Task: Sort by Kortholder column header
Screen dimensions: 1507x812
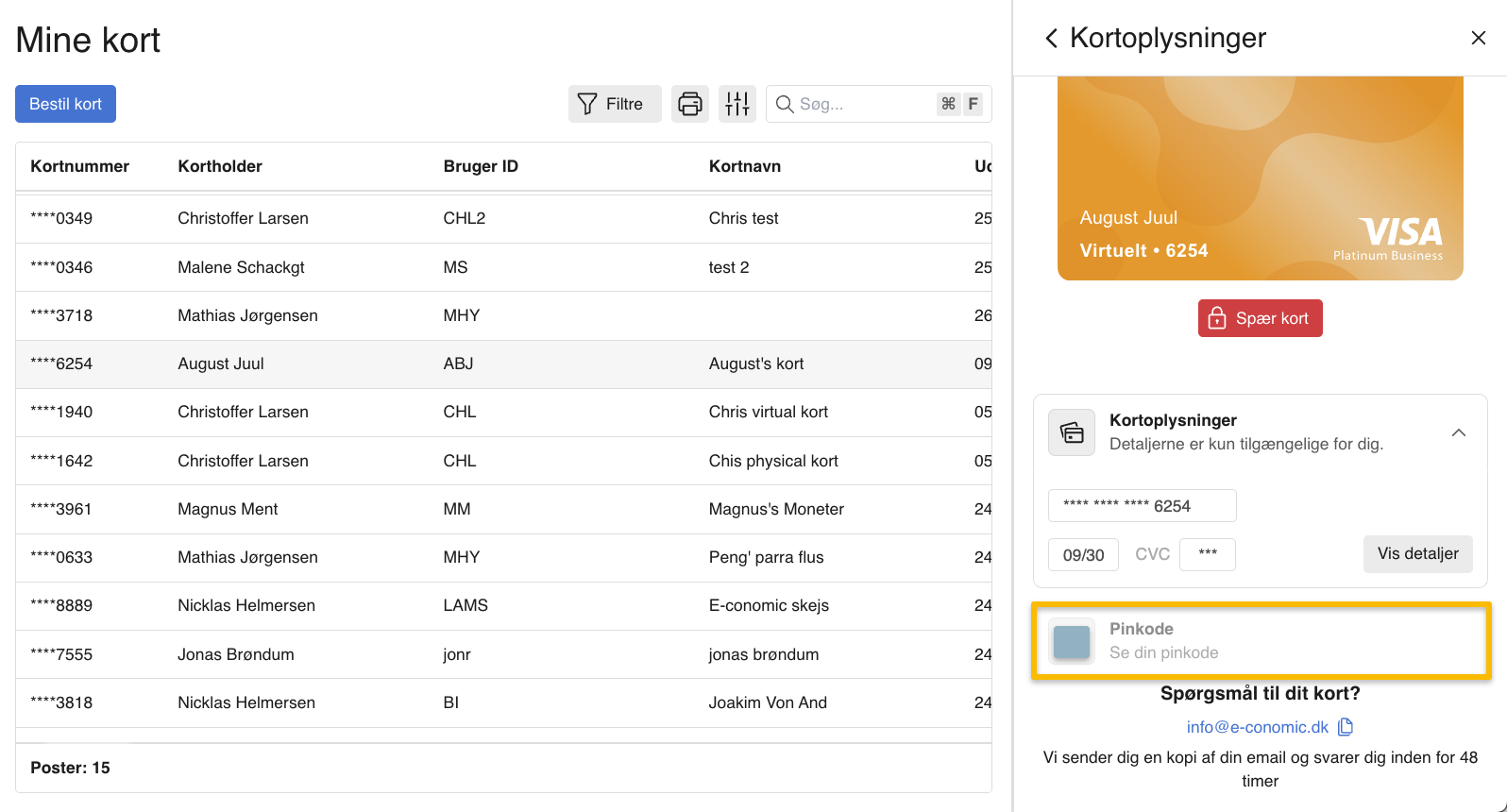Action: (x=220, y=166)
